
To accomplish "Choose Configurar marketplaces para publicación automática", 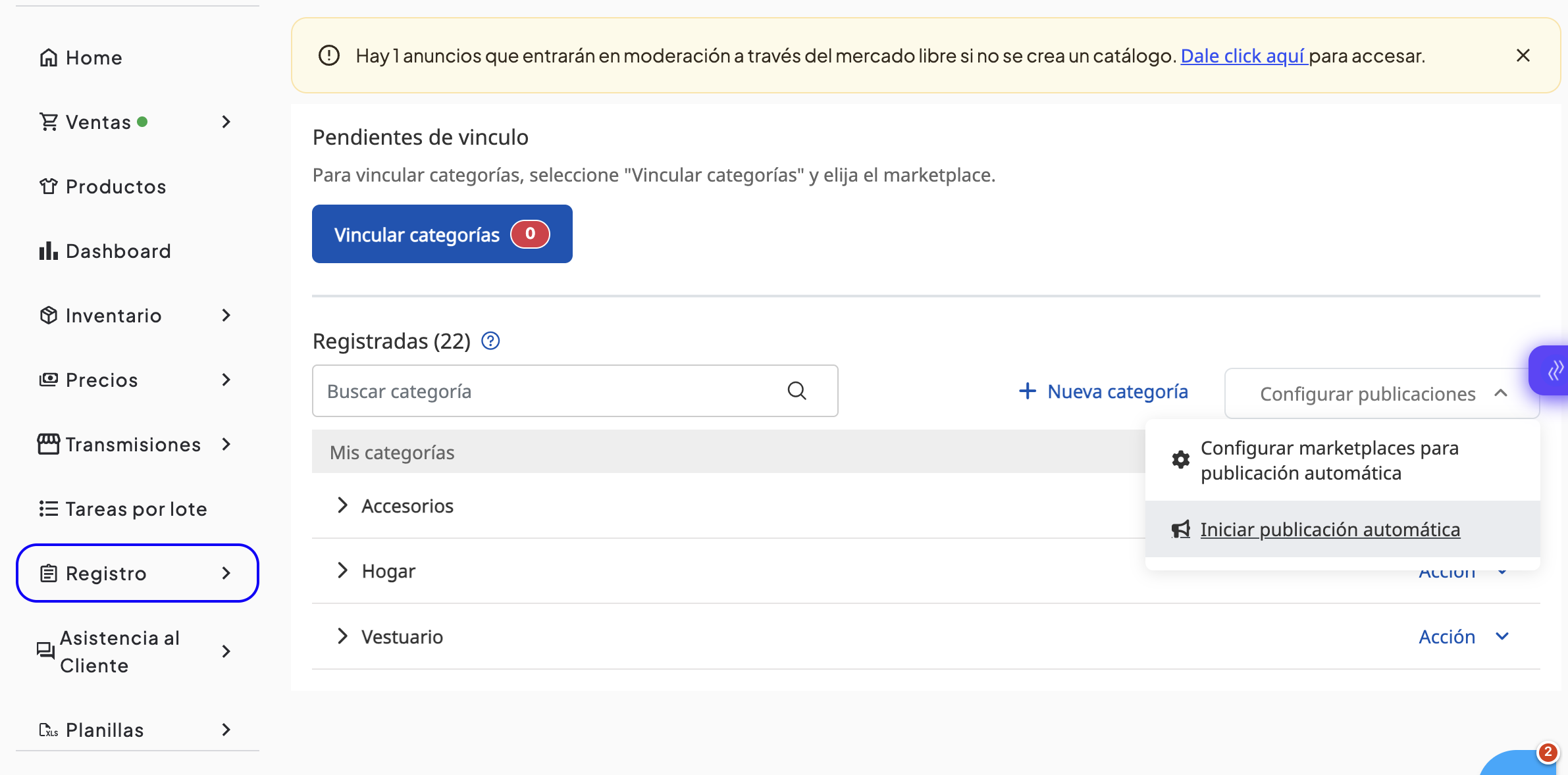I will click(x=1330, y=461).
